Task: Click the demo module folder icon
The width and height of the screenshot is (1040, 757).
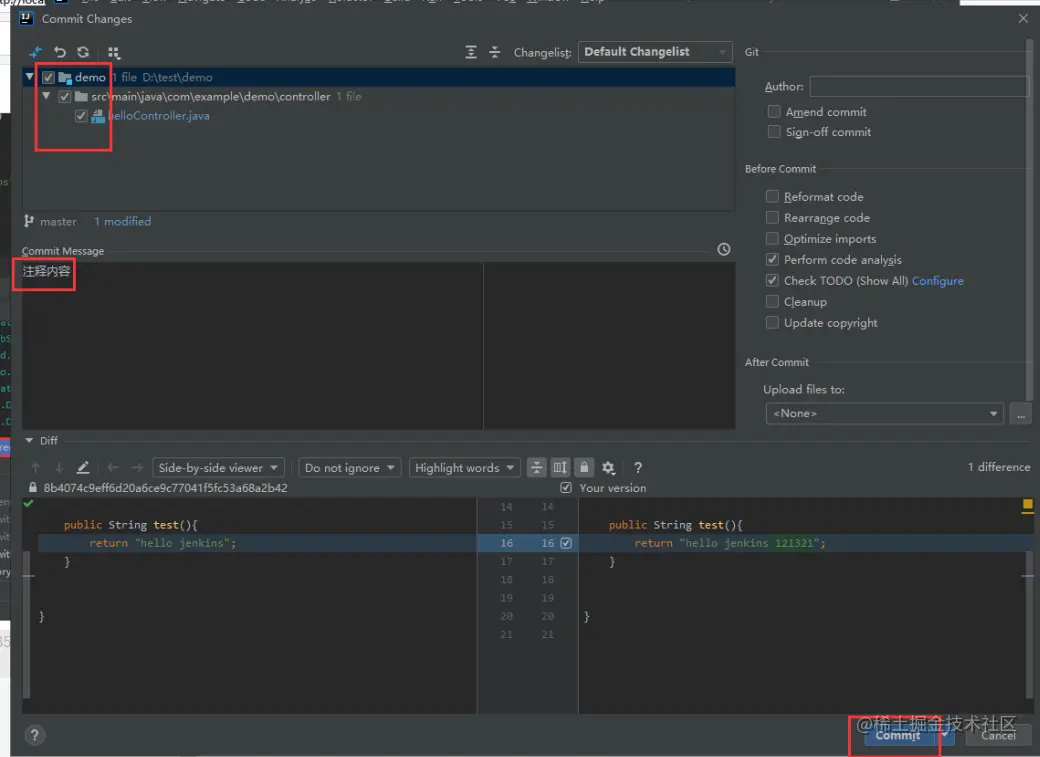Action: coord(65,78)
